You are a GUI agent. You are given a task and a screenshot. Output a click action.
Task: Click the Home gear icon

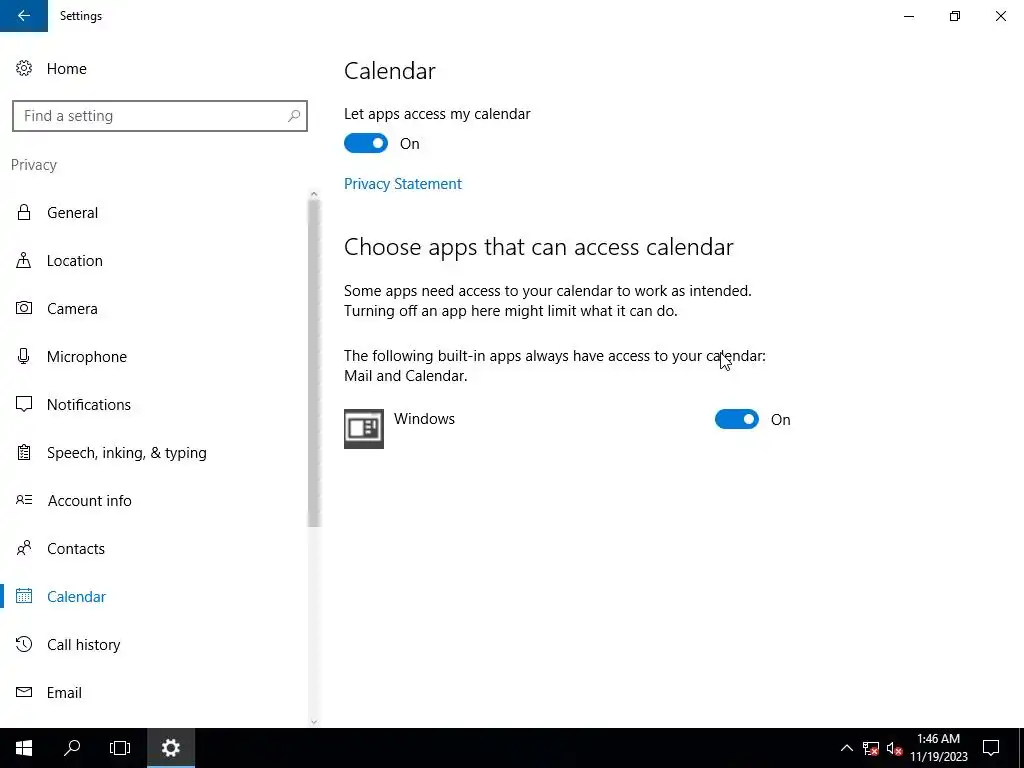click(x=24, y=69)
